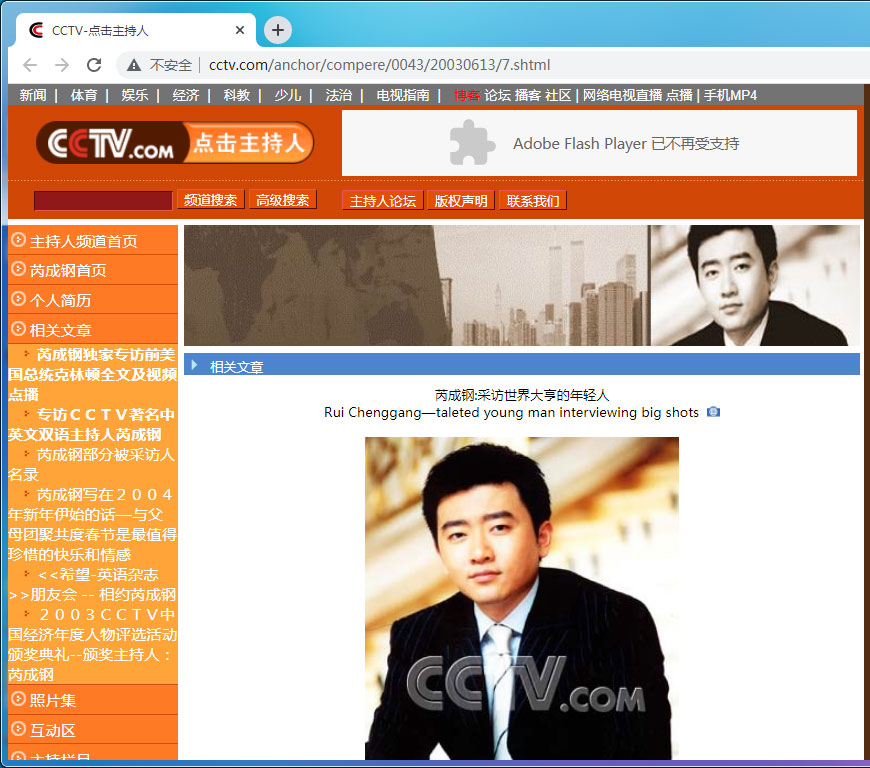This screenshot has width=870, height=768.
Task: Open the 点播 link in top bar
Action: (680, 95)
